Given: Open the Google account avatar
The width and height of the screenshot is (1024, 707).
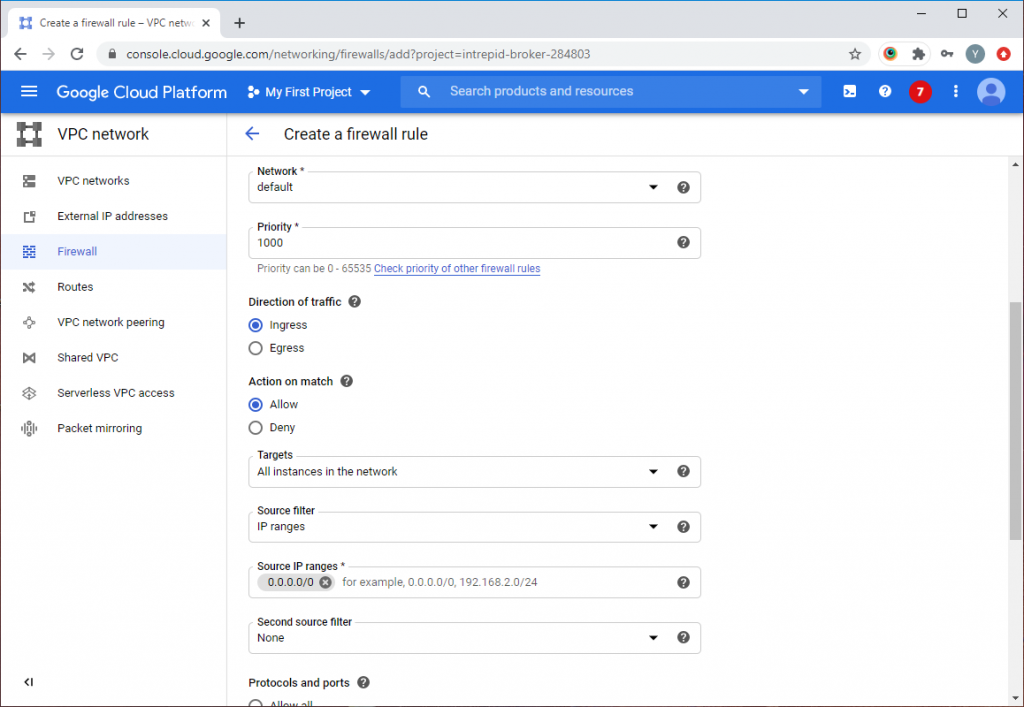Looking at the screenshot, I should pyautogui.click(x=991, y=91).
